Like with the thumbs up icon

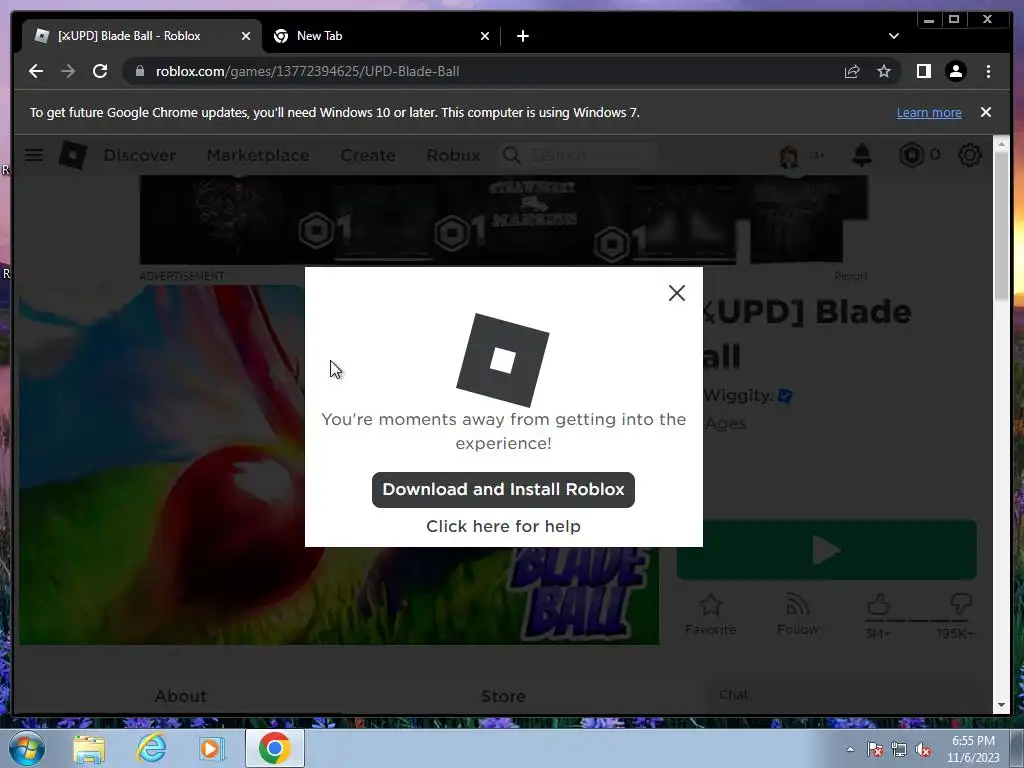[x=878, y=605]
